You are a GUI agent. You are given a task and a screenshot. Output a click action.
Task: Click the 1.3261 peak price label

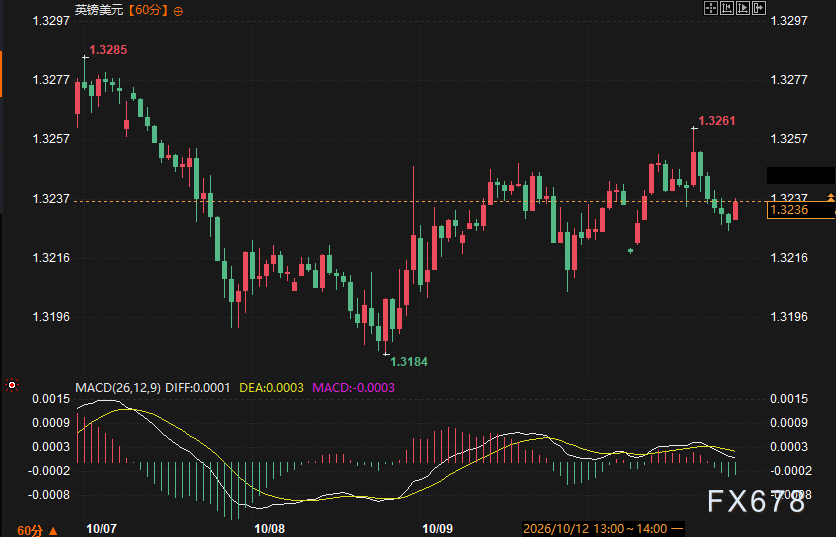coord(717,121)
